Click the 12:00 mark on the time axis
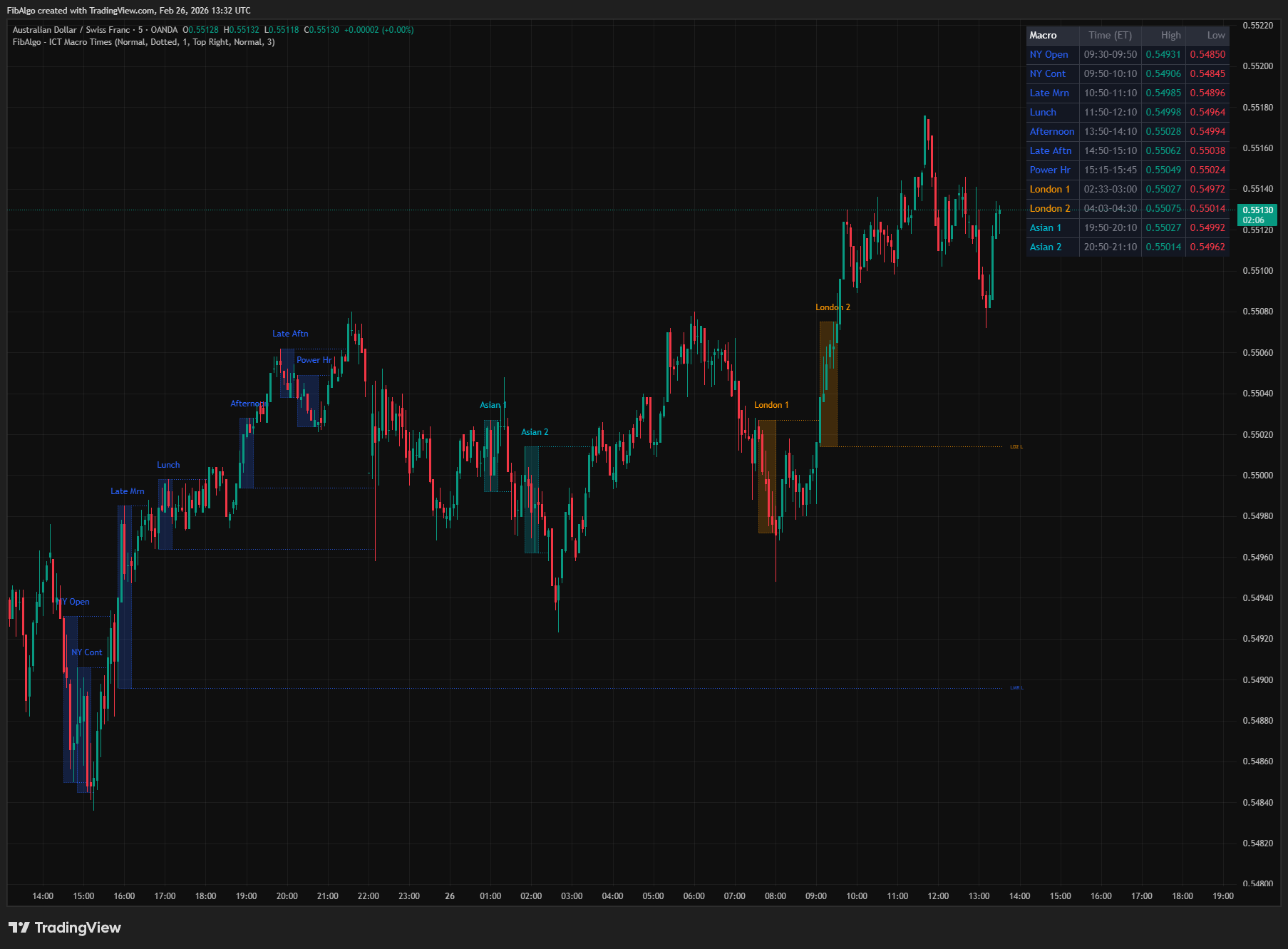 tap(939, 896)
